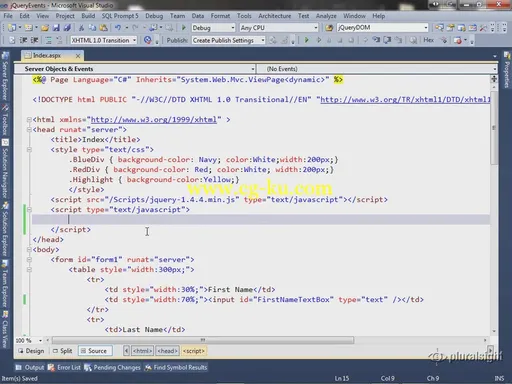The width and height of the screenshot is (512, 384).
Task: Click the Paste clipboard icon
Action: (104, 28)
